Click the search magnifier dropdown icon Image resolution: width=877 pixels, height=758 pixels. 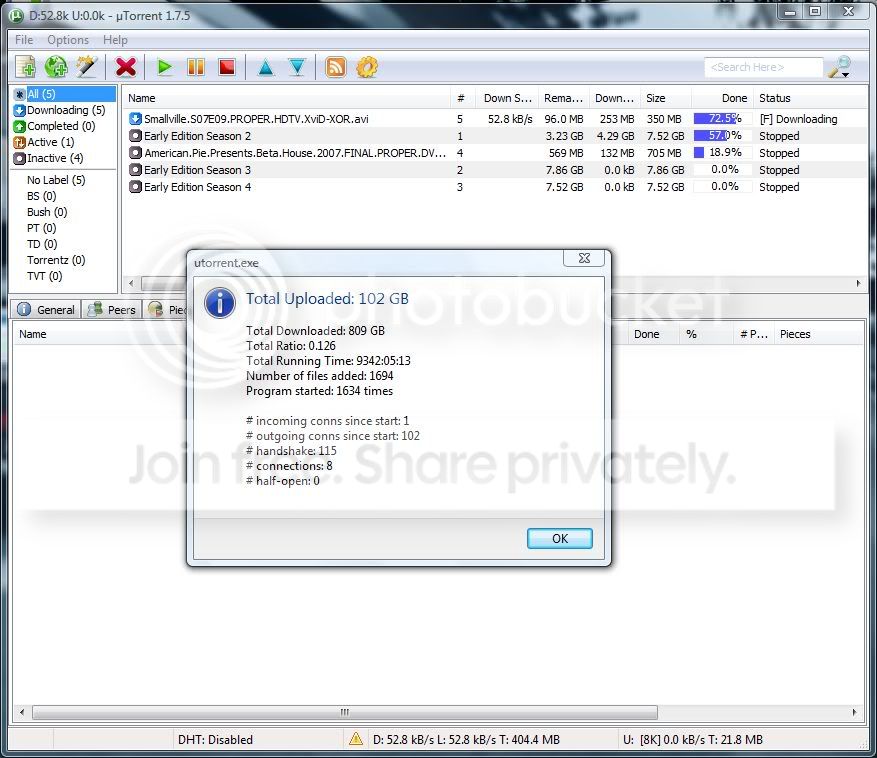pyautogui.click(x=840, y=67)
